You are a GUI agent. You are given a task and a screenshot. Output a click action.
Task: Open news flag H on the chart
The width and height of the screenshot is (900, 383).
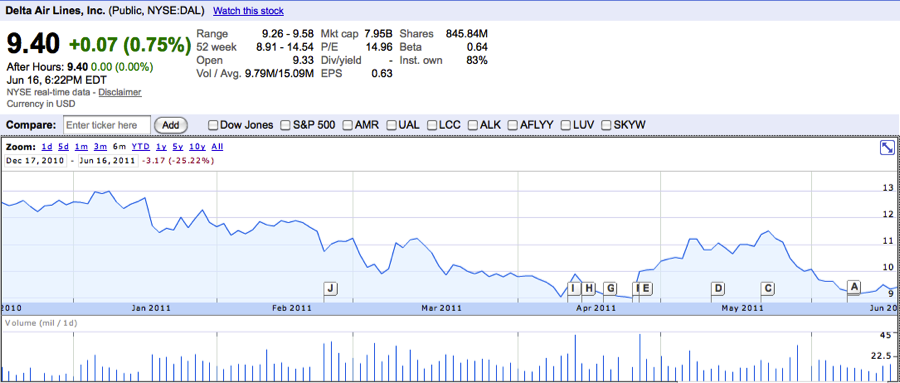pos(589,288)
